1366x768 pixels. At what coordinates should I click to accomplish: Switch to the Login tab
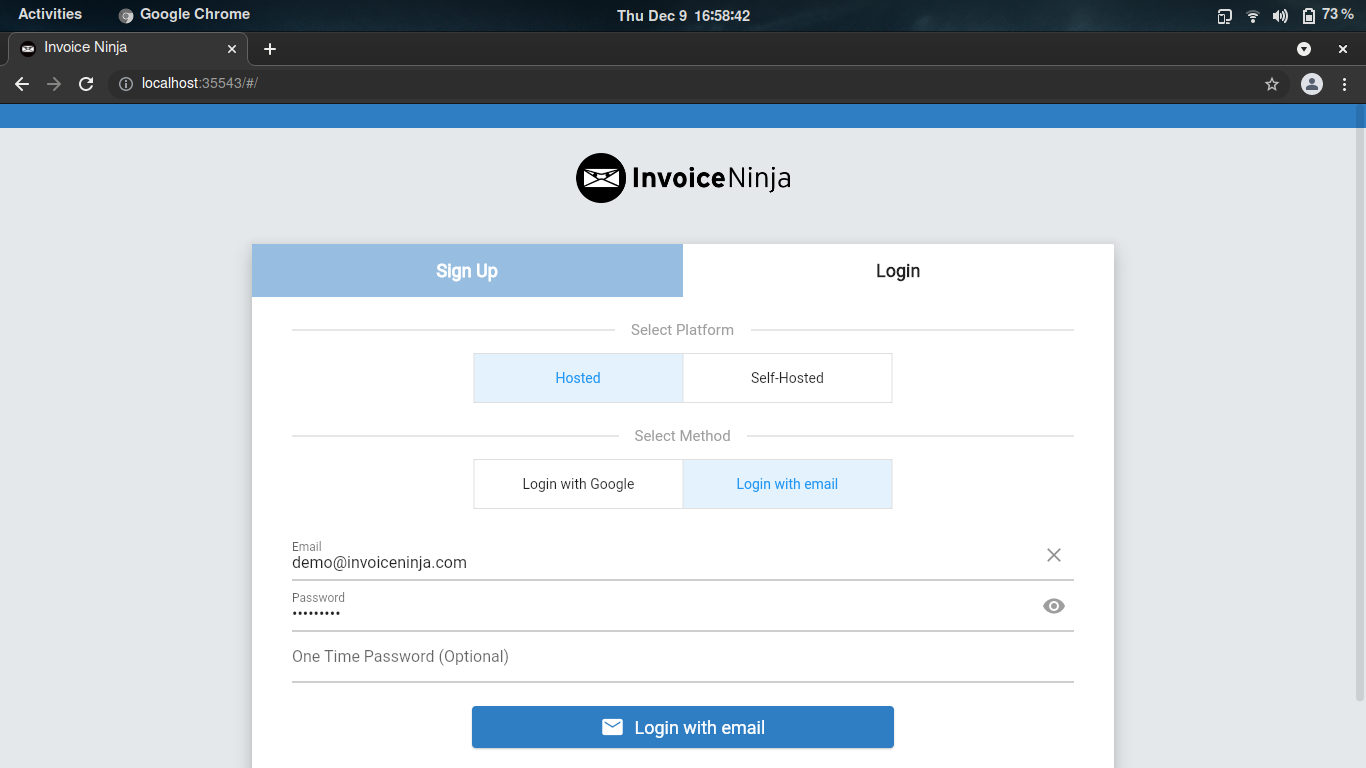point(897,270)
